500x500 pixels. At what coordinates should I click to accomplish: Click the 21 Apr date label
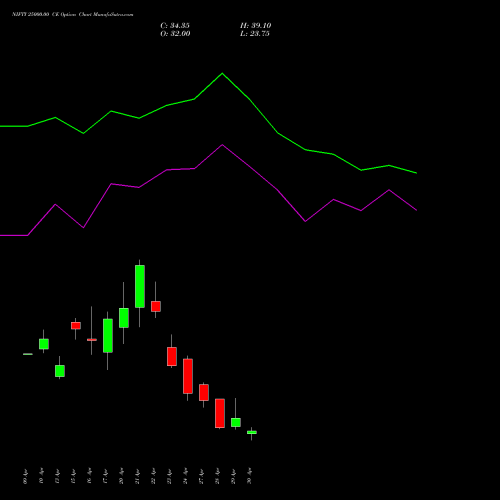(x=138, y=477)
